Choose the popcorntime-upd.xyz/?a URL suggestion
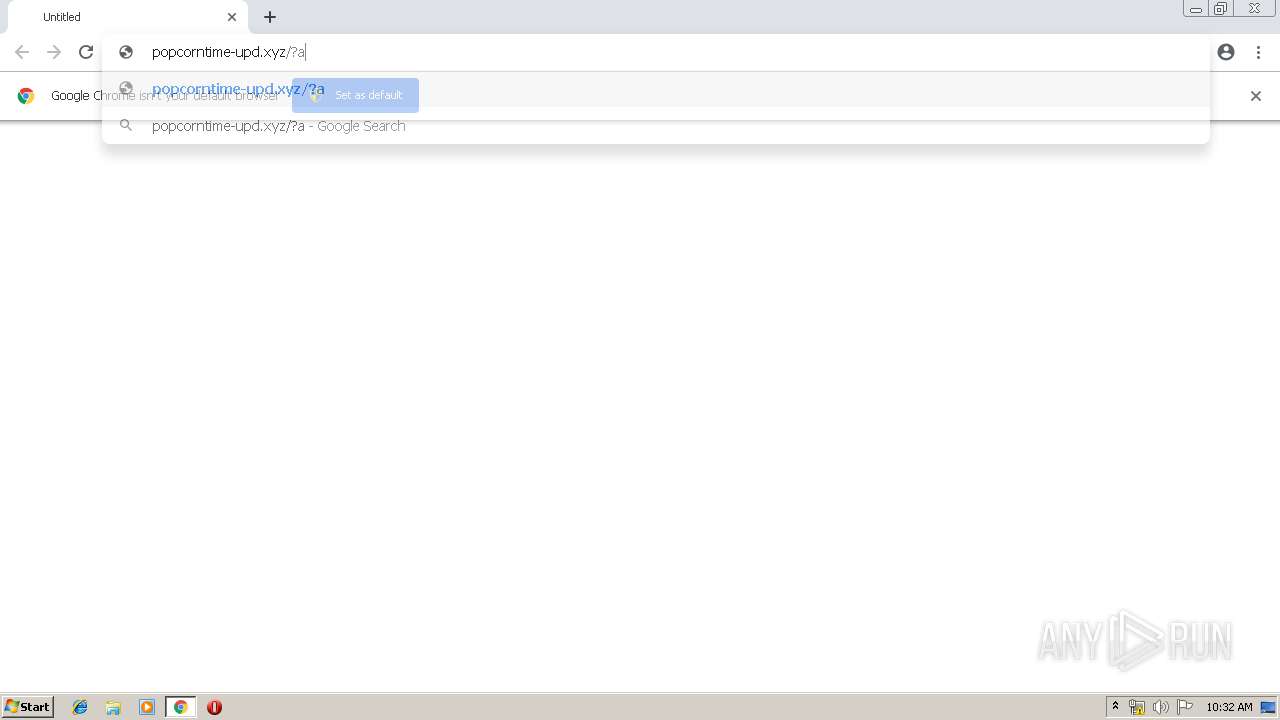The width and height of the screenshot is (1280, 720). tap(655, 89)
